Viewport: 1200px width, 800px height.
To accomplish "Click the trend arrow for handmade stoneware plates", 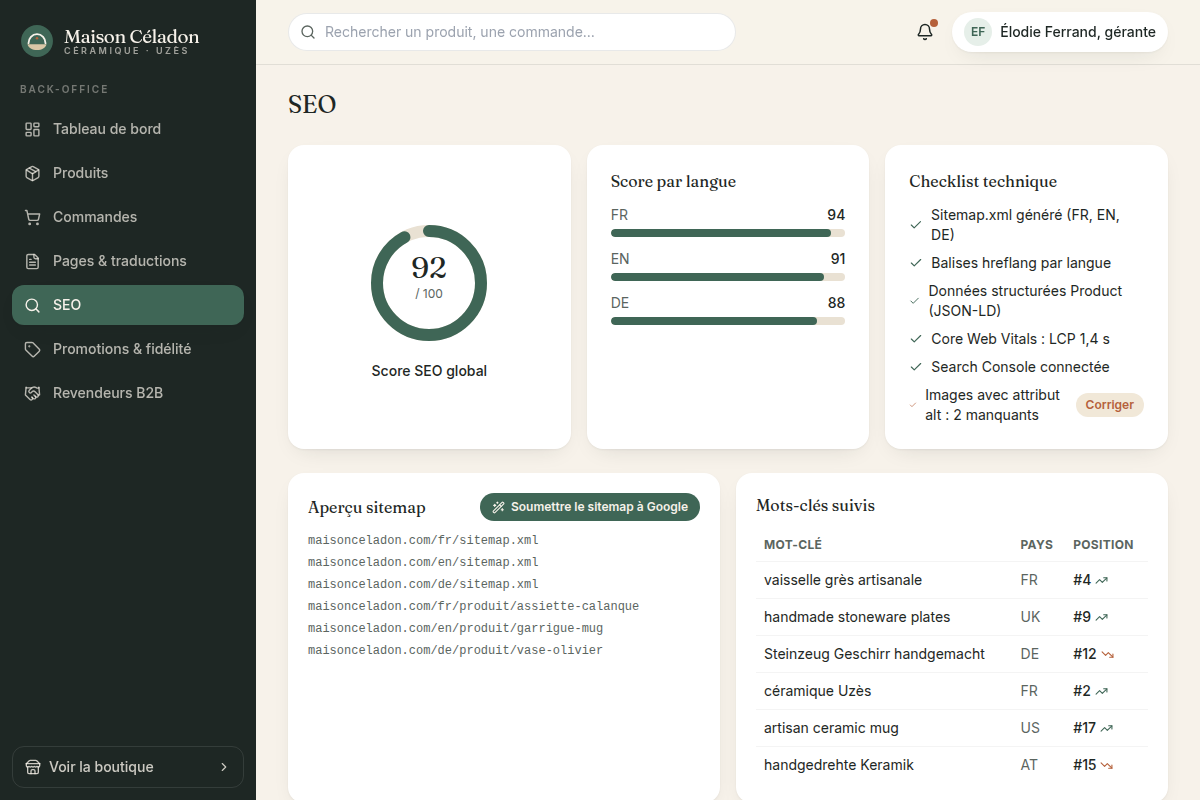I will [x=1102, y=617].
